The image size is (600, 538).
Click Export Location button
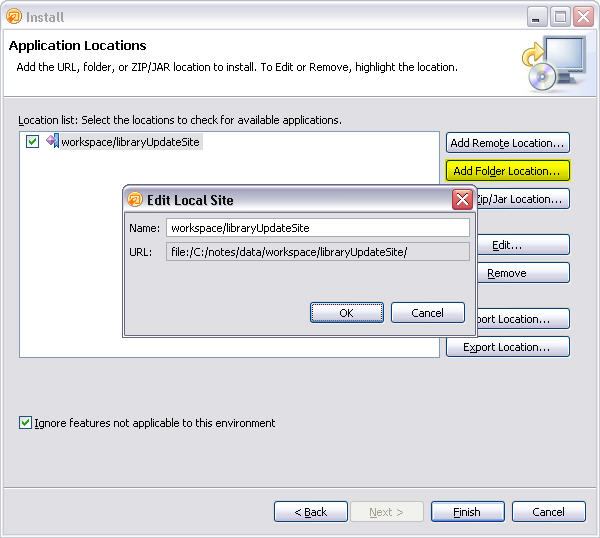tap(508, 347)
